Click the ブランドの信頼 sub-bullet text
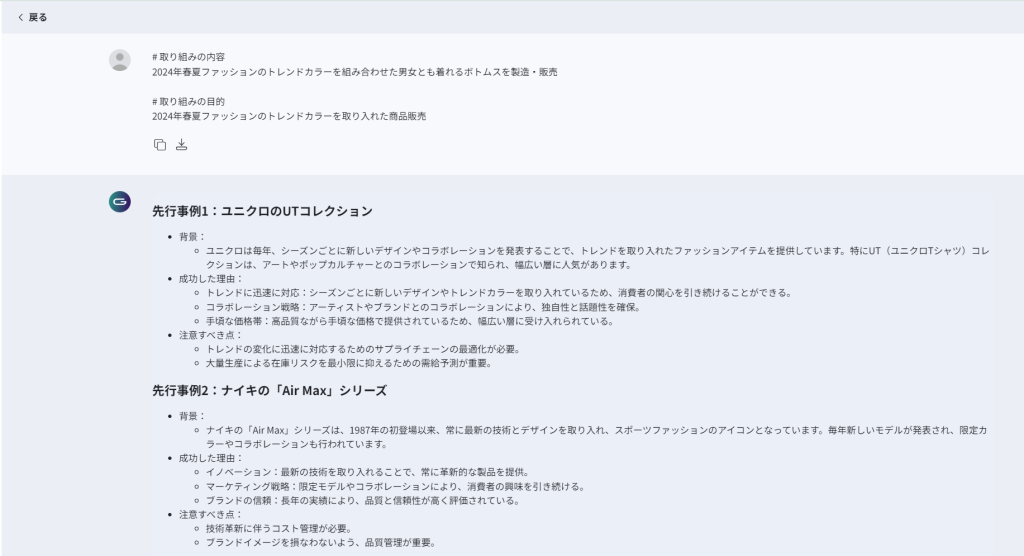 pos(362,500)
